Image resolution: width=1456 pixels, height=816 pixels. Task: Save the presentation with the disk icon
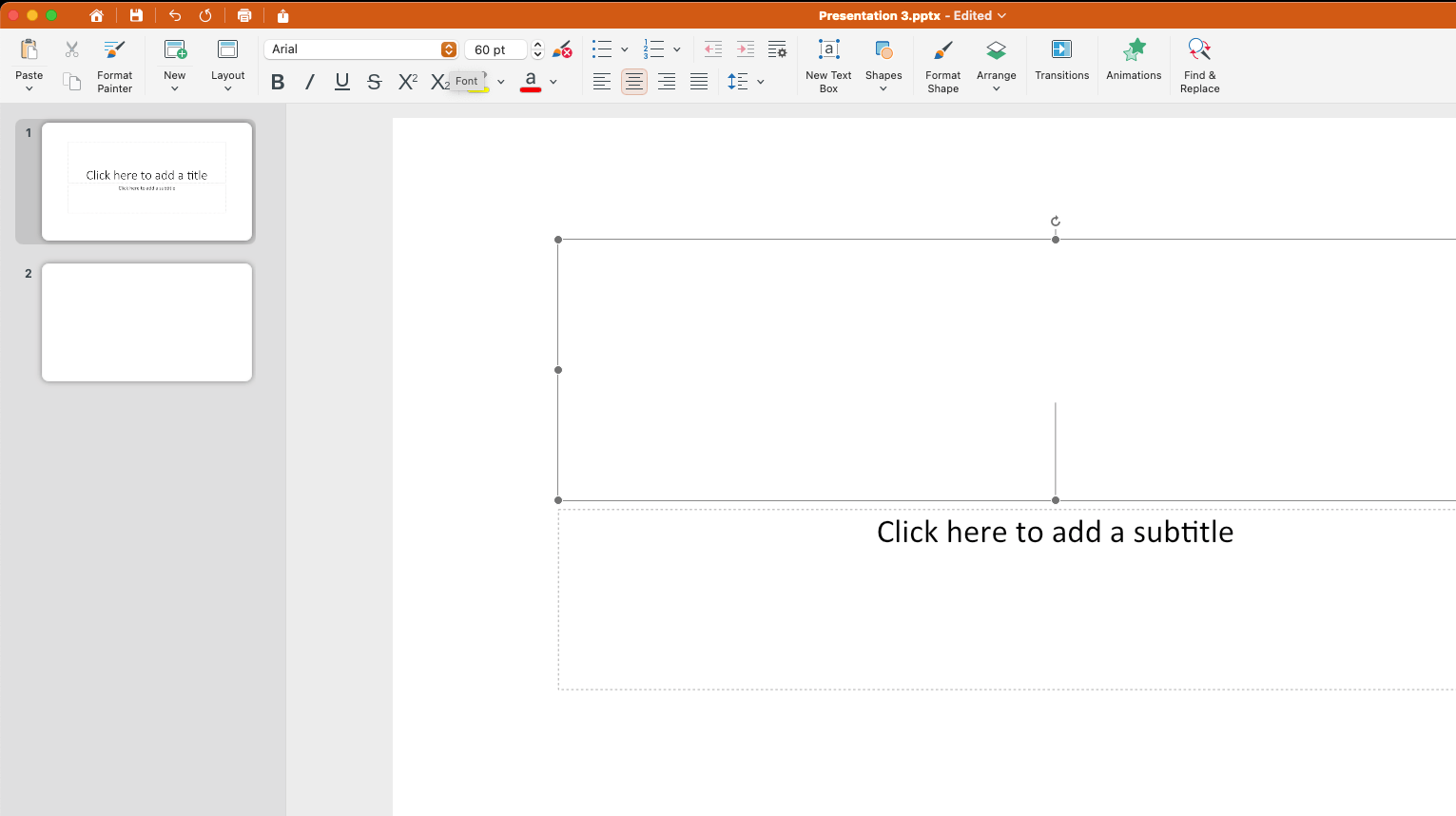(x=136, y=15)
